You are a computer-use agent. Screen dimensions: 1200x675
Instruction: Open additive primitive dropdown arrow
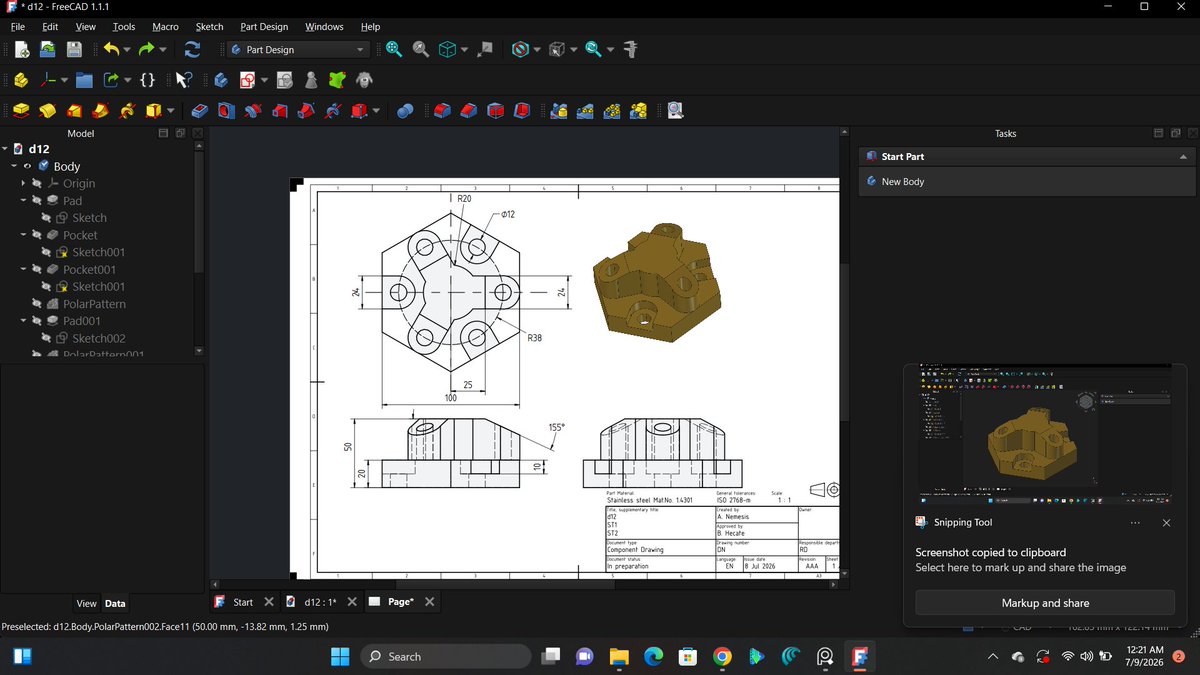tap(170, 111)
